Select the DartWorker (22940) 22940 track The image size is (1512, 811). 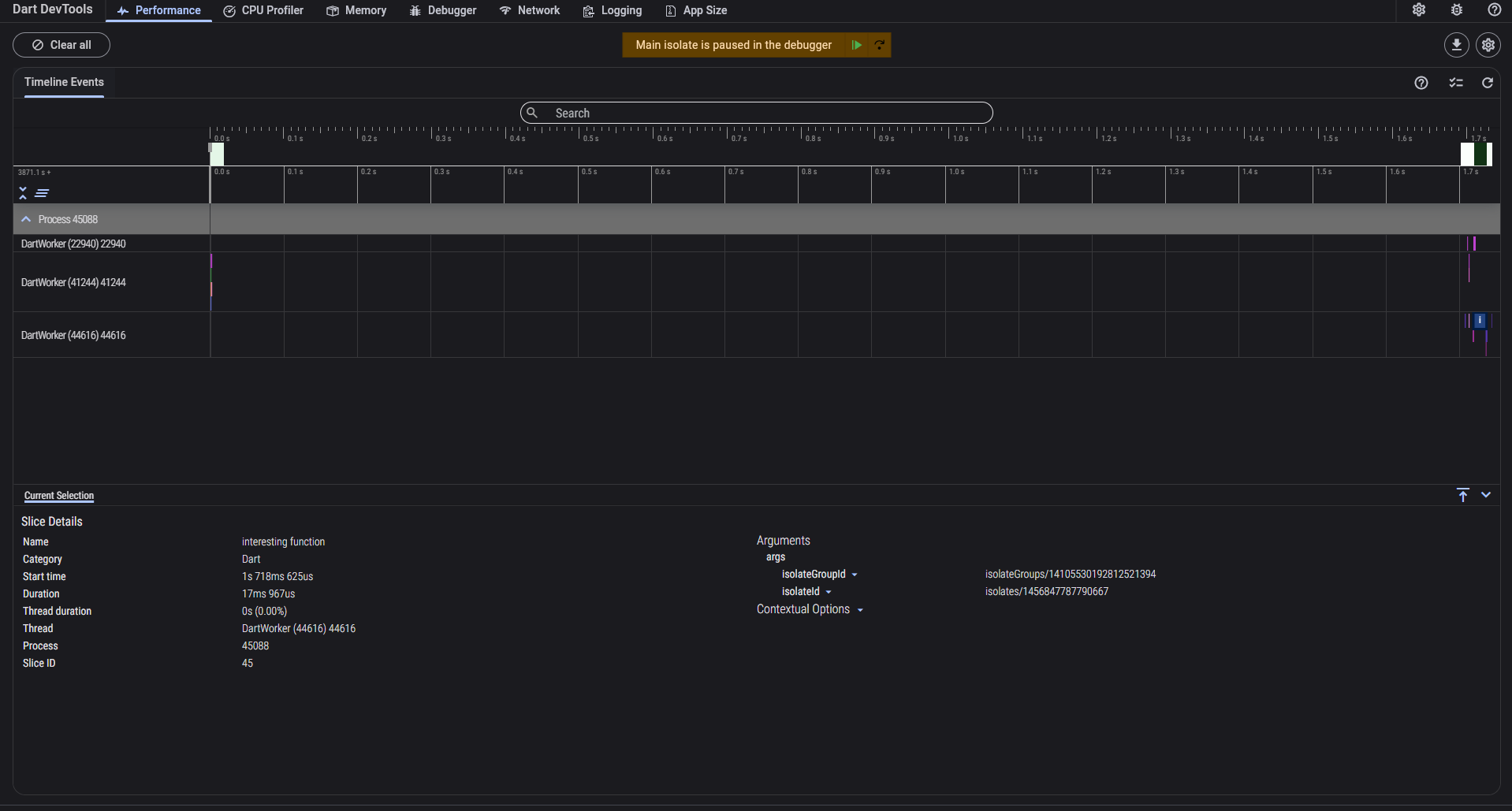(x=73, y=244)
